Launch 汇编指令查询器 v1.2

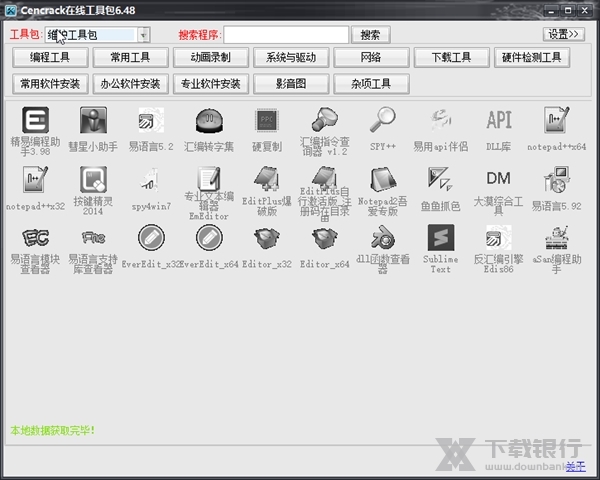324,120
